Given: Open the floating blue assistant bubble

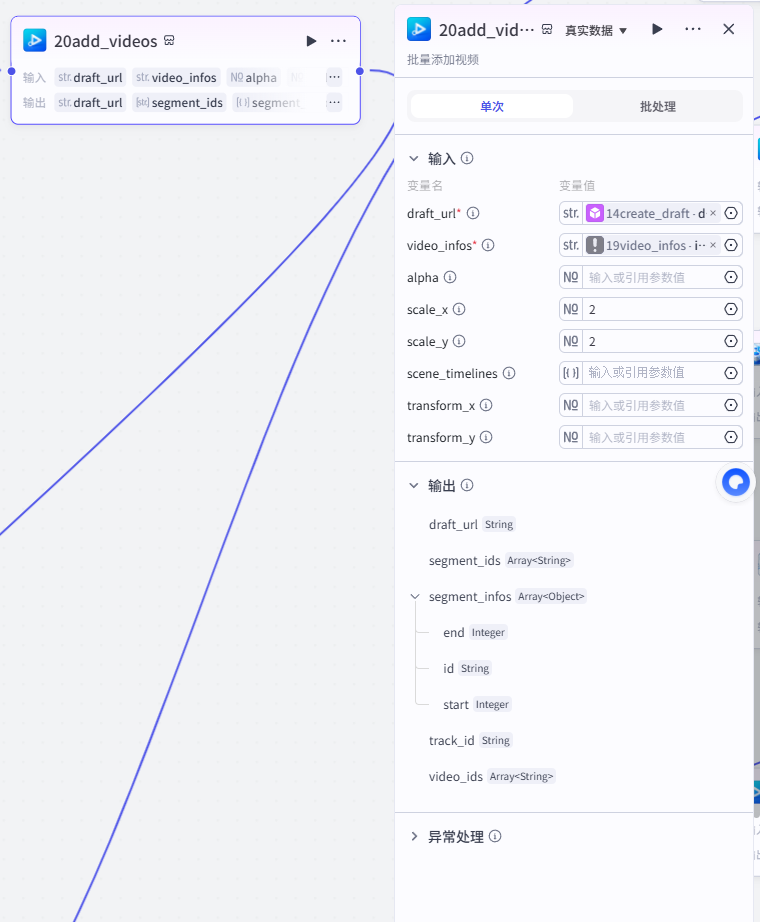Looking at the screenshot, I should click(x=735, y=483).
